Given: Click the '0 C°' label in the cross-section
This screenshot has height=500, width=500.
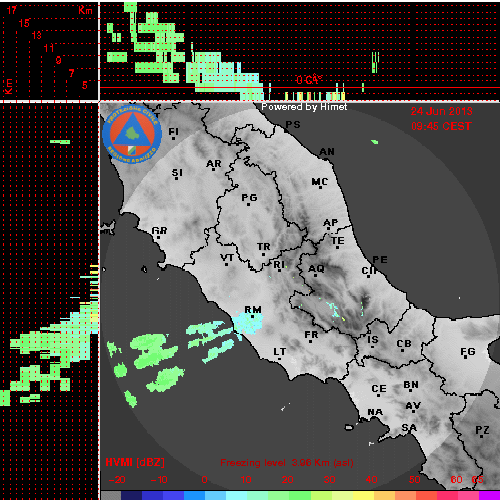Looking at the screenshot, I should 309,80.
